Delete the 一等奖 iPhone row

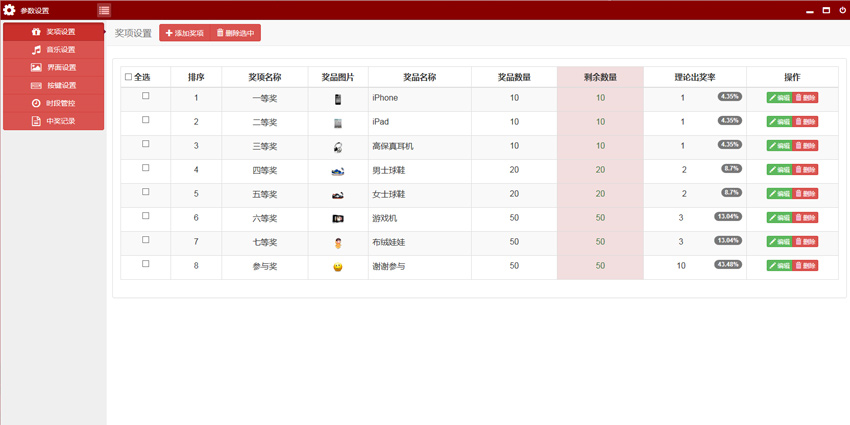(x=806, y=98)
